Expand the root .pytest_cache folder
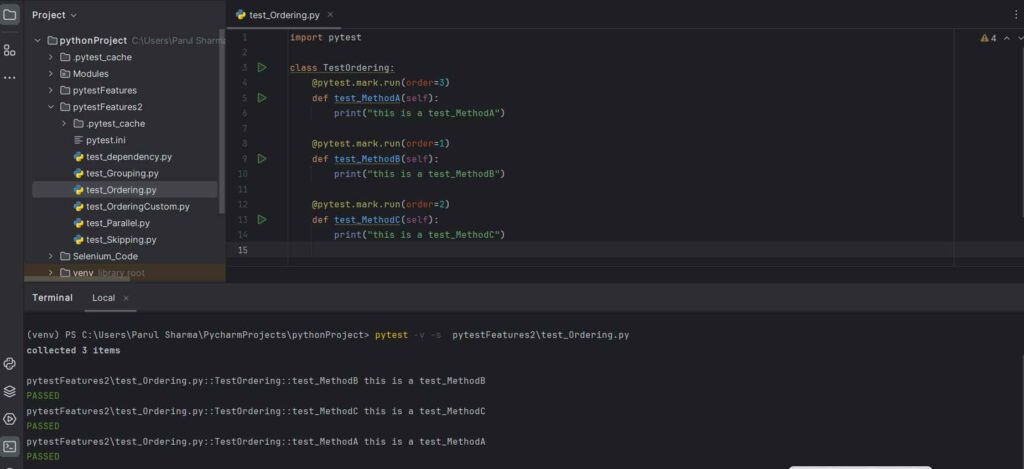The width and height of the screenshot is (1024, 469). pos(50,57)
